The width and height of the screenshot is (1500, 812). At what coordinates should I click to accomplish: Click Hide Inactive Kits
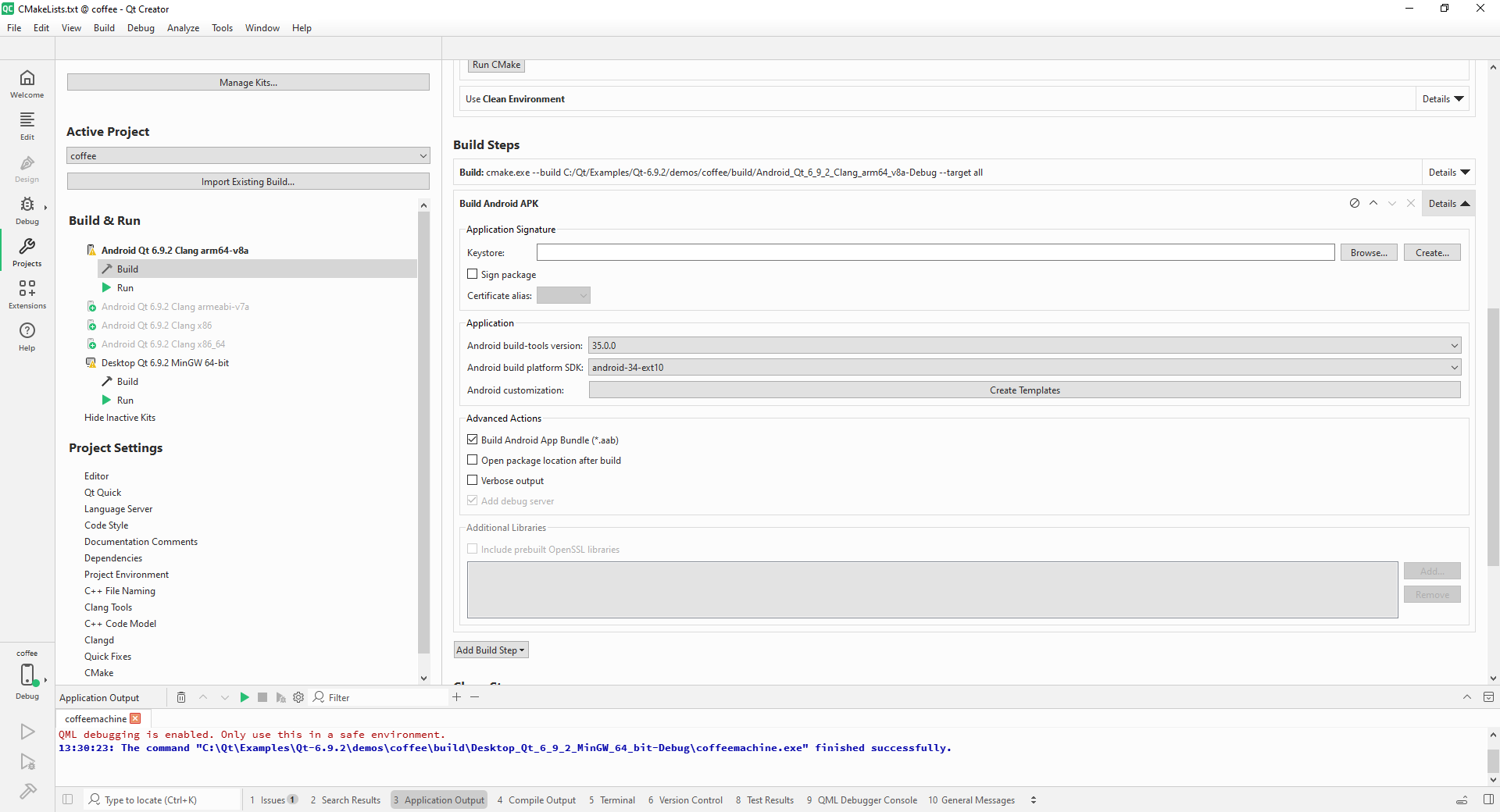[120, 418]
